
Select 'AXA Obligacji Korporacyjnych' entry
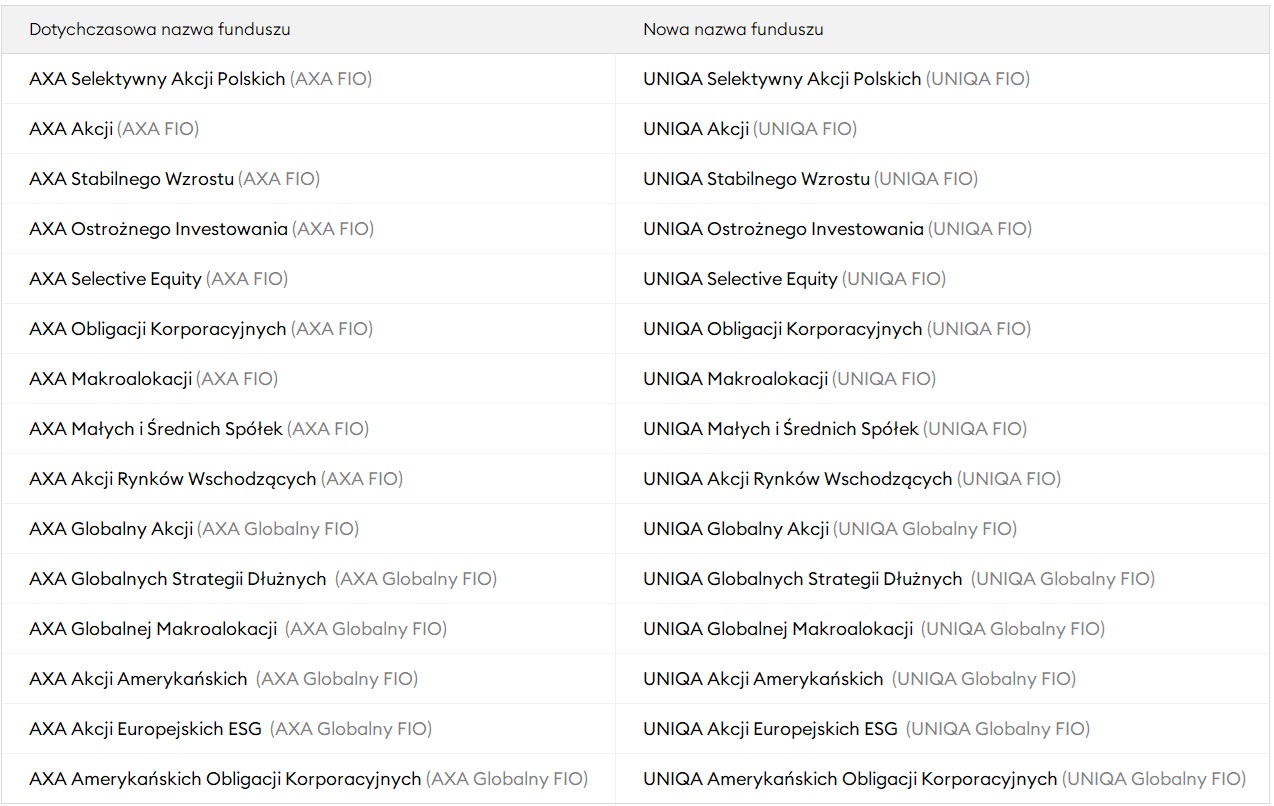[158, 329]
